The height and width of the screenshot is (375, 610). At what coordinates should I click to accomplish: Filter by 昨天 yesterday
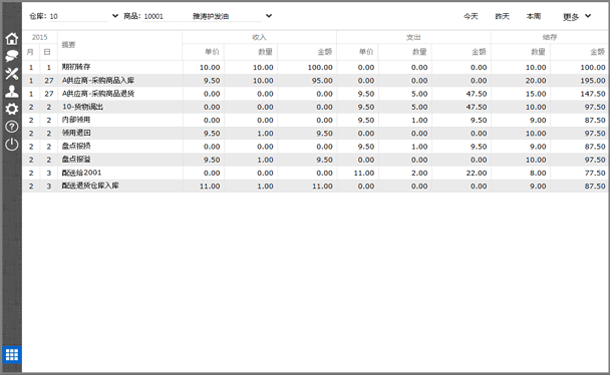502,16
